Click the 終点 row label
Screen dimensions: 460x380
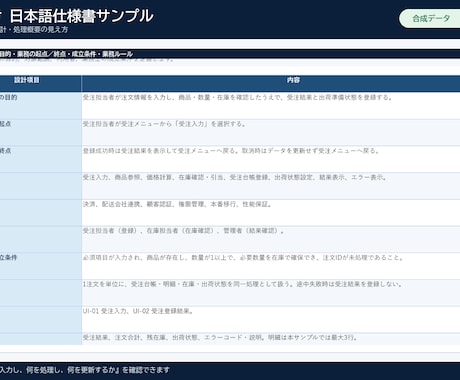(x=5, y=151)
